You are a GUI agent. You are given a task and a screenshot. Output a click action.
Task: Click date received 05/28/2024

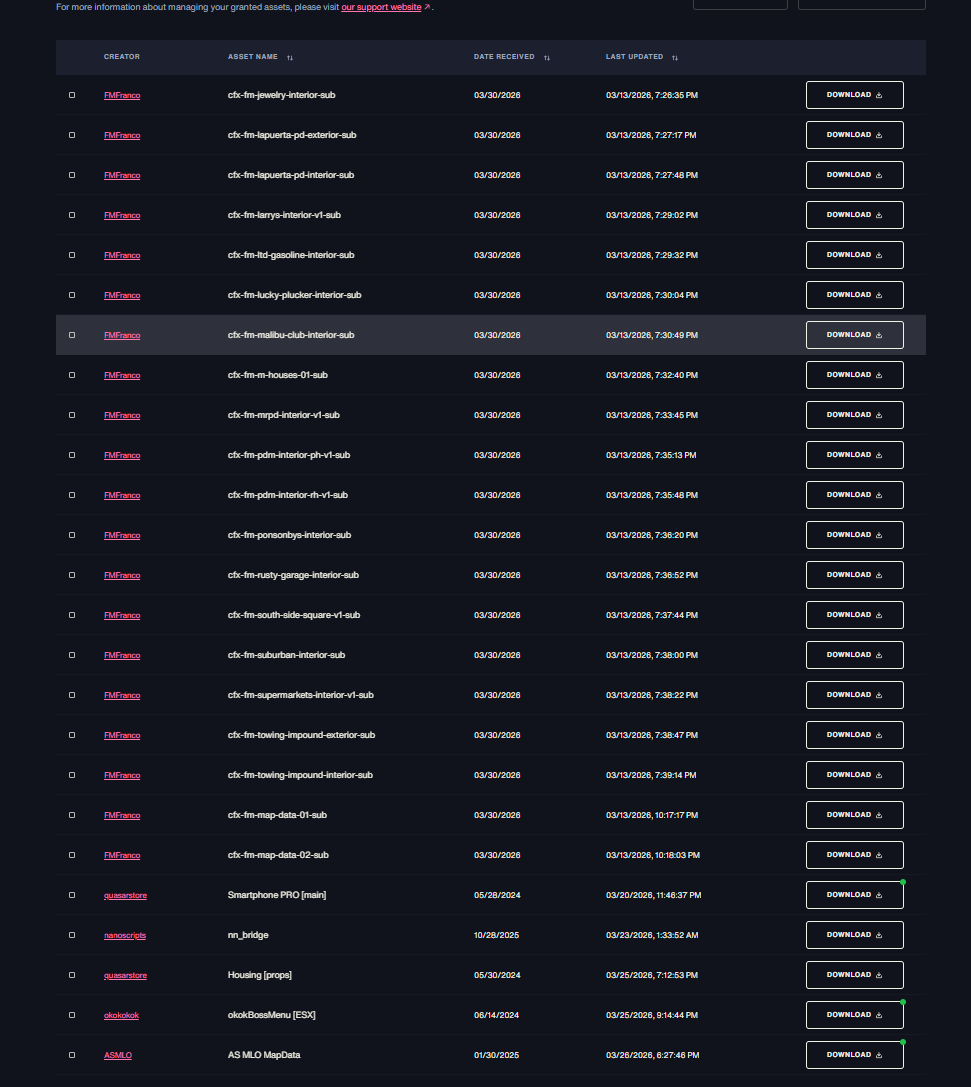click(x=496, y=895)
